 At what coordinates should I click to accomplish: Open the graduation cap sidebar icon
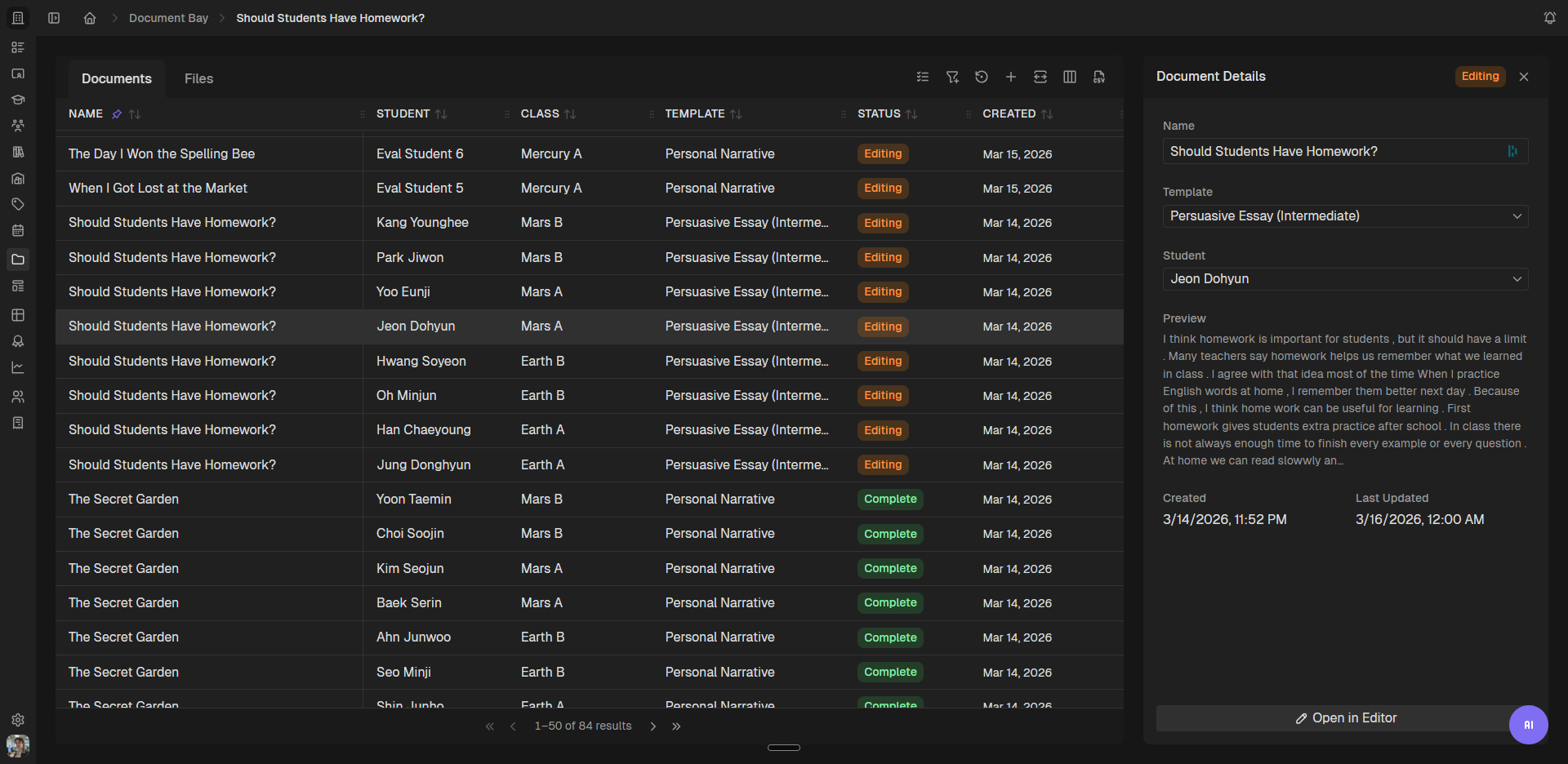tap(18, 100)
